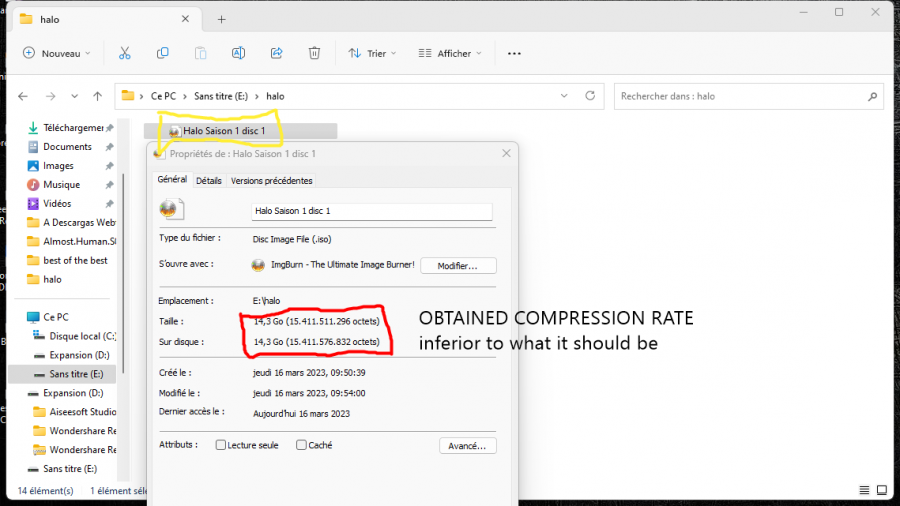The height and width of the screenshot is (506, 900).
Task: Enable the Lecture seule checkbox
Action: 221,445
